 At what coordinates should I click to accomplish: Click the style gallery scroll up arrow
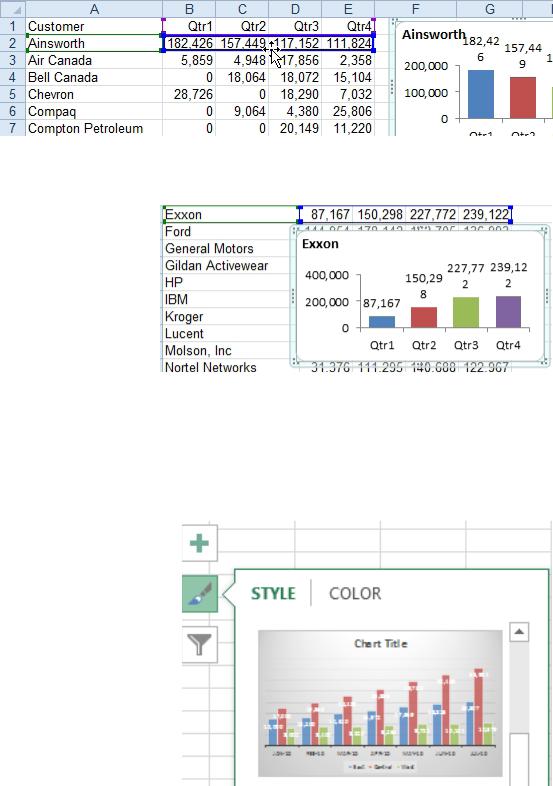[519, 632]
